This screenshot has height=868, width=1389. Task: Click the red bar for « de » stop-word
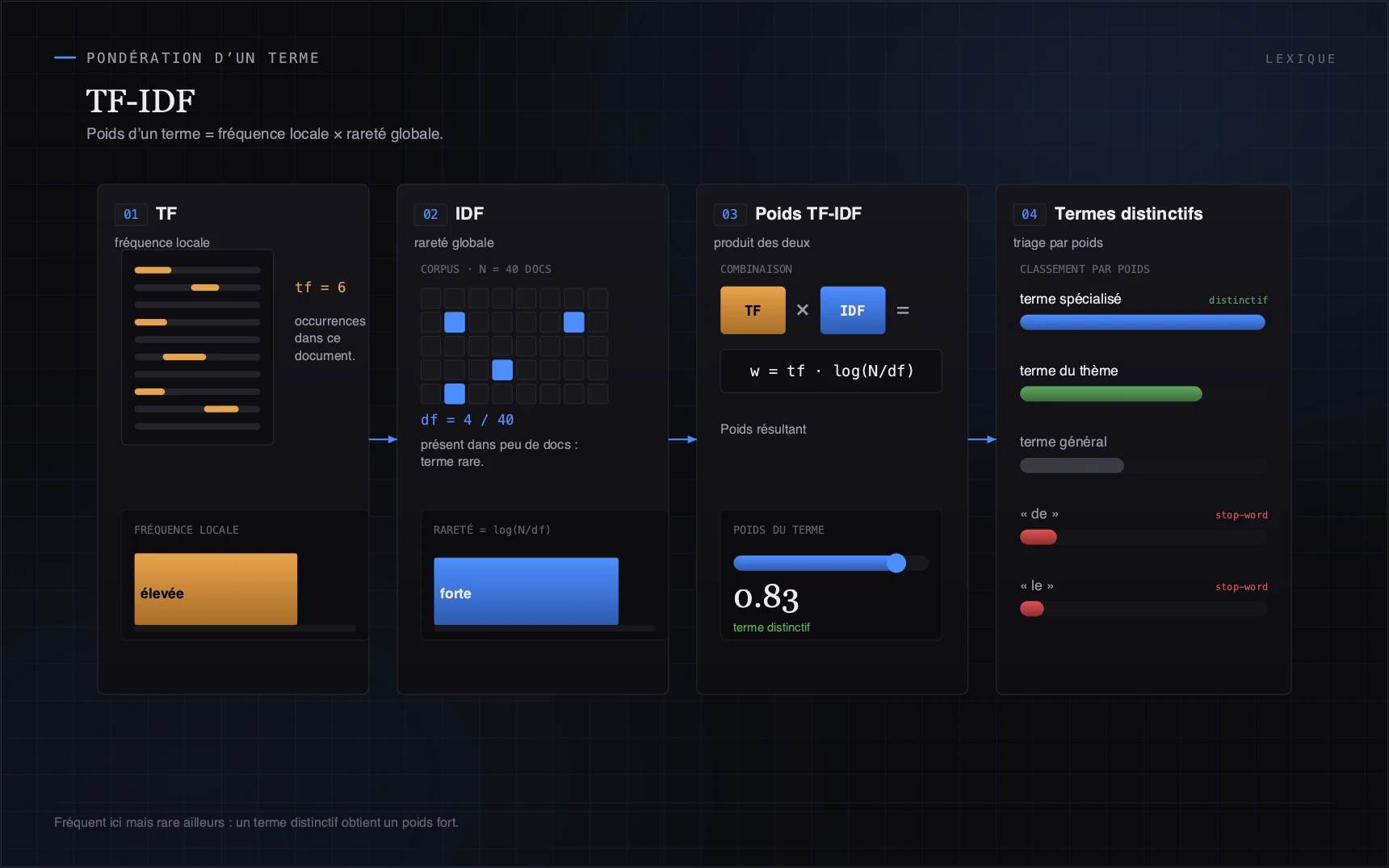click(1039, 537)
